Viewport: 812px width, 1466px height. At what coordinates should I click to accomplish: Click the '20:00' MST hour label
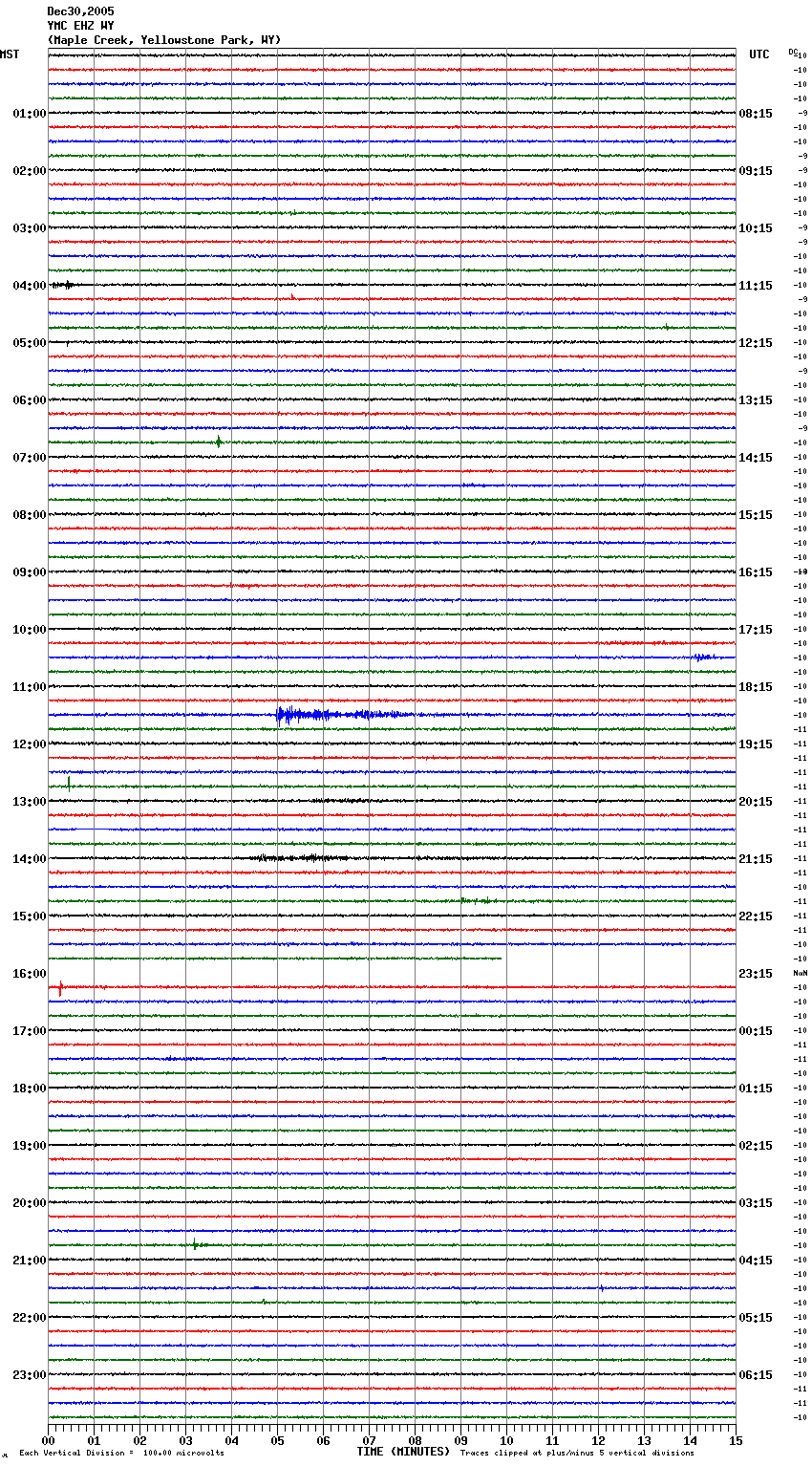click(x=30, y=1203)
